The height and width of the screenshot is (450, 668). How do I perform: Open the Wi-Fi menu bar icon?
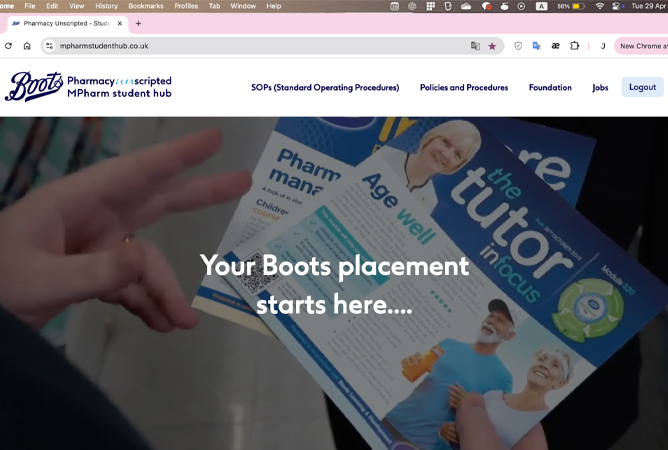600,6
